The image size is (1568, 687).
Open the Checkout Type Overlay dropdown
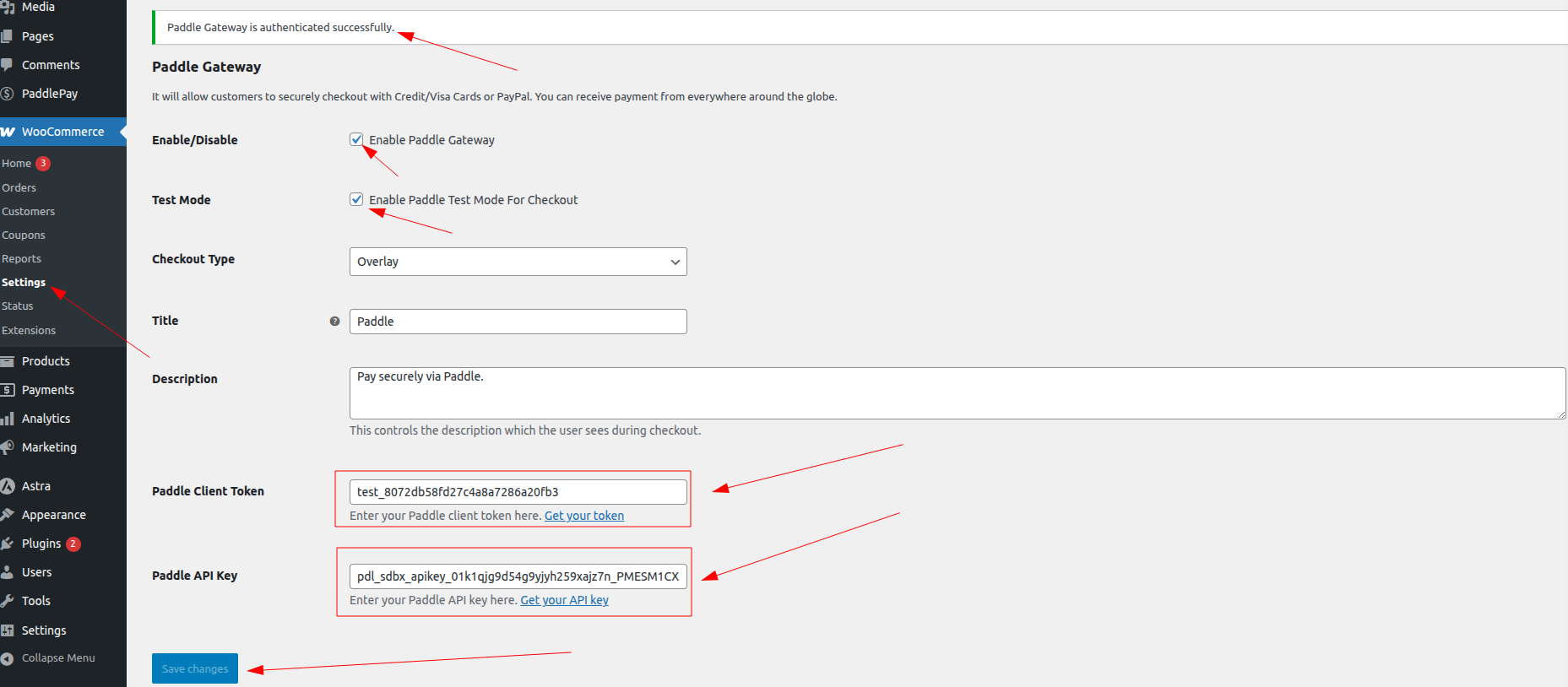(x=518, y=262)
